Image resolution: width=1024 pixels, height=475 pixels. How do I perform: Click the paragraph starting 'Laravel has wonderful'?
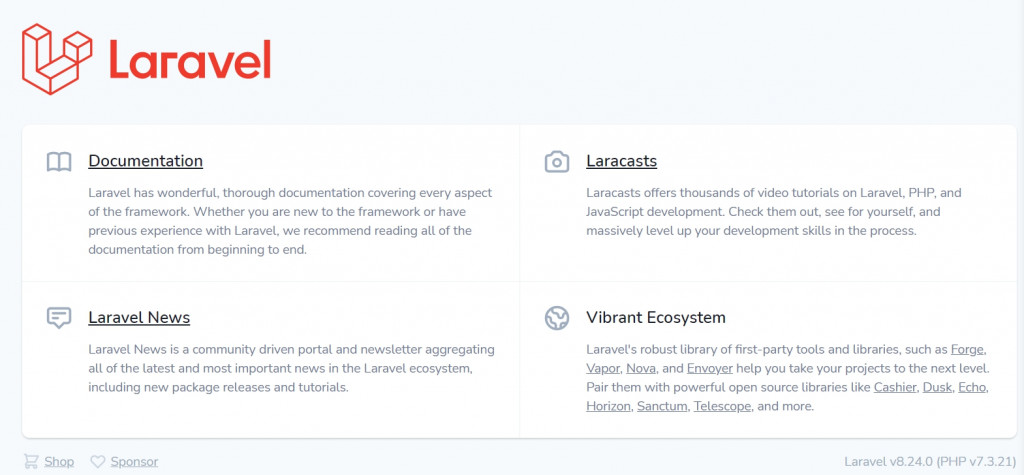290,221
